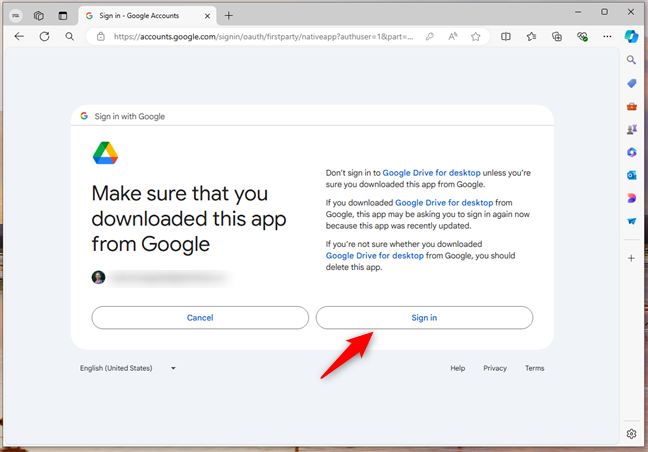Viewport: 648px width, 452px height.
Task: Open sidebar settings gear icon
Action: pyautogui.click(x=631, y=434)
